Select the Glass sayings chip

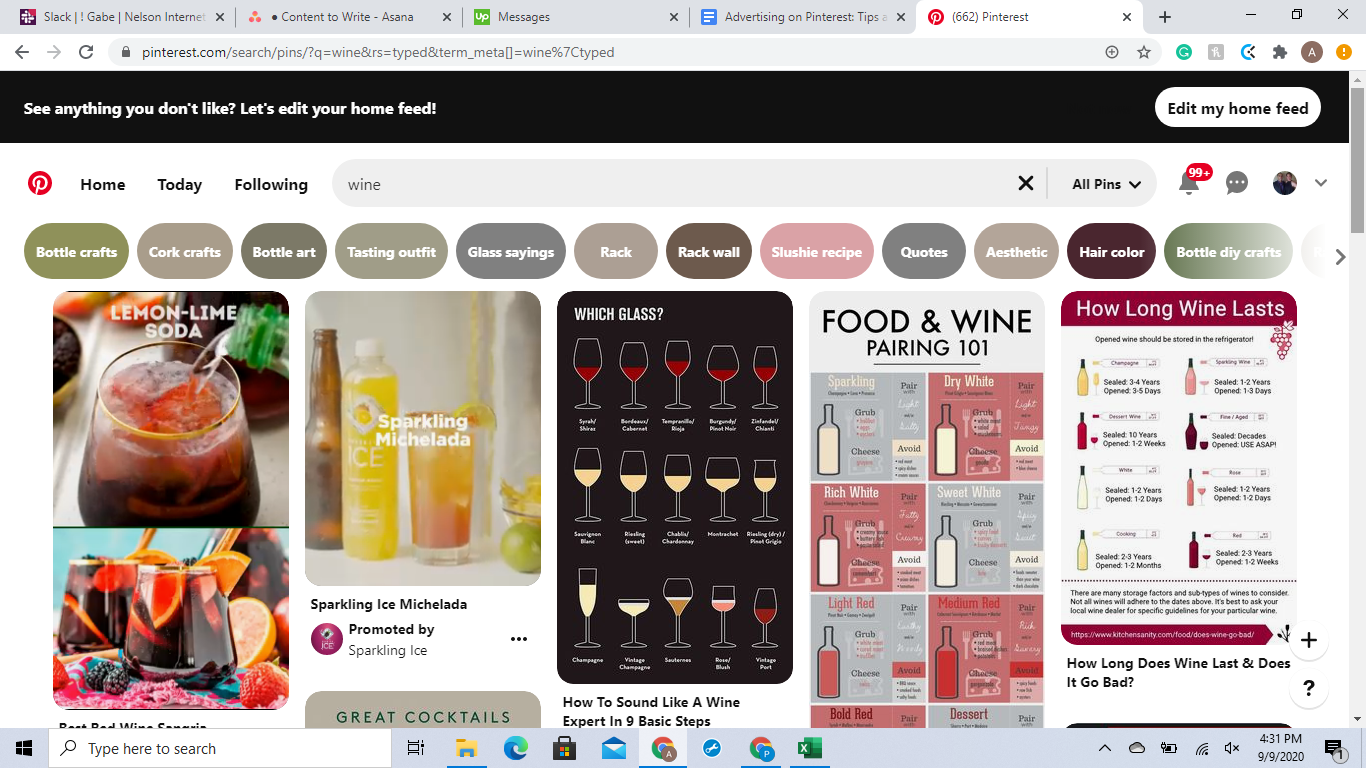pos(511,251)
